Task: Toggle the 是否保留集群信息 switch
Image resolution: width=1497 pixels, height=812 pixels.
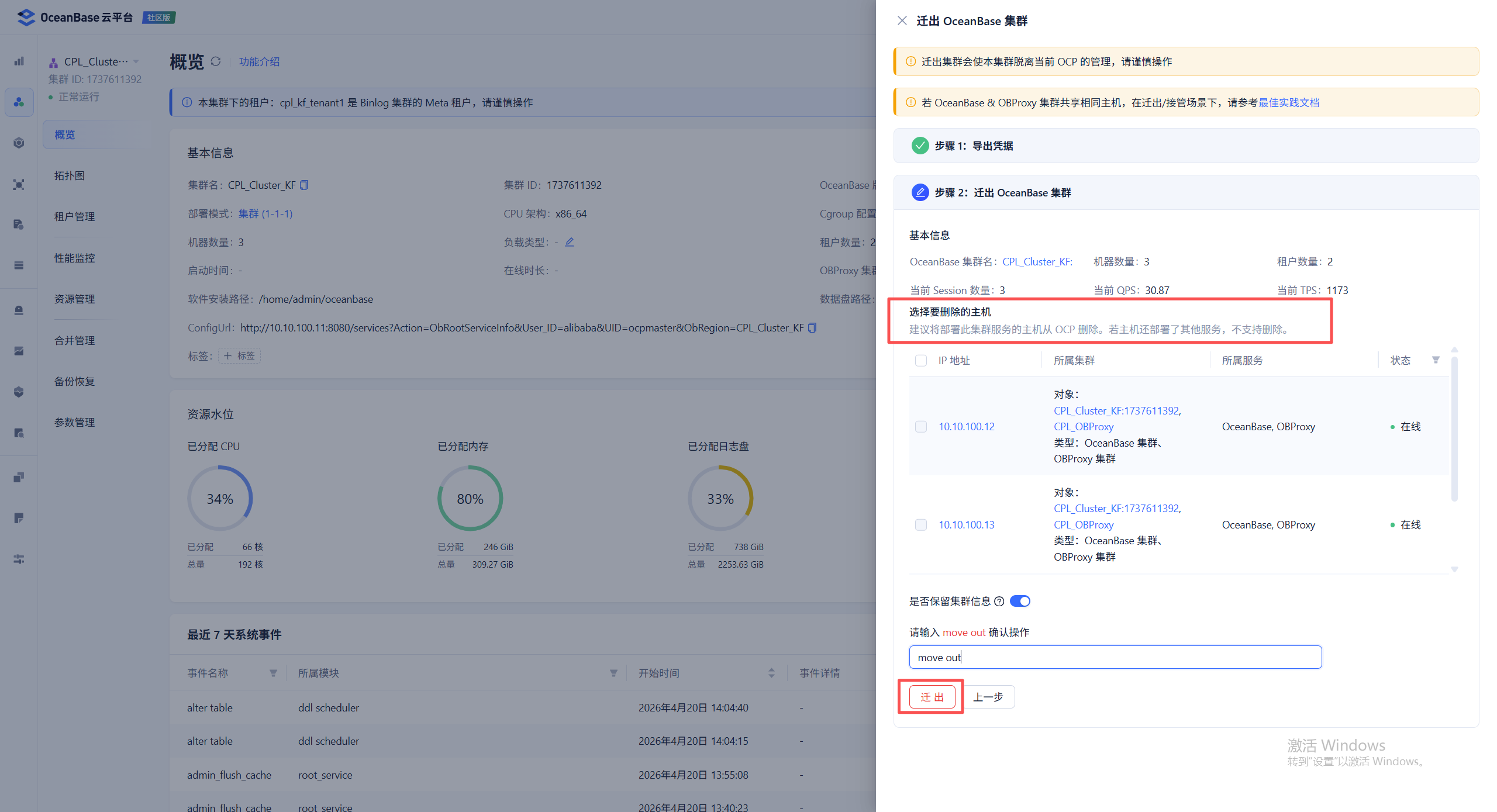Action: [1020, 602]
